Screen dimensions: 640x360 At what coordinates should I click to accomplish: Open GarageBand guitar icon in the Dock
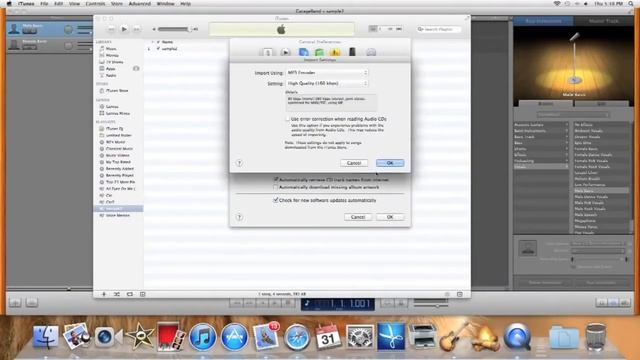pyautogui.click(x=453, y=337)
